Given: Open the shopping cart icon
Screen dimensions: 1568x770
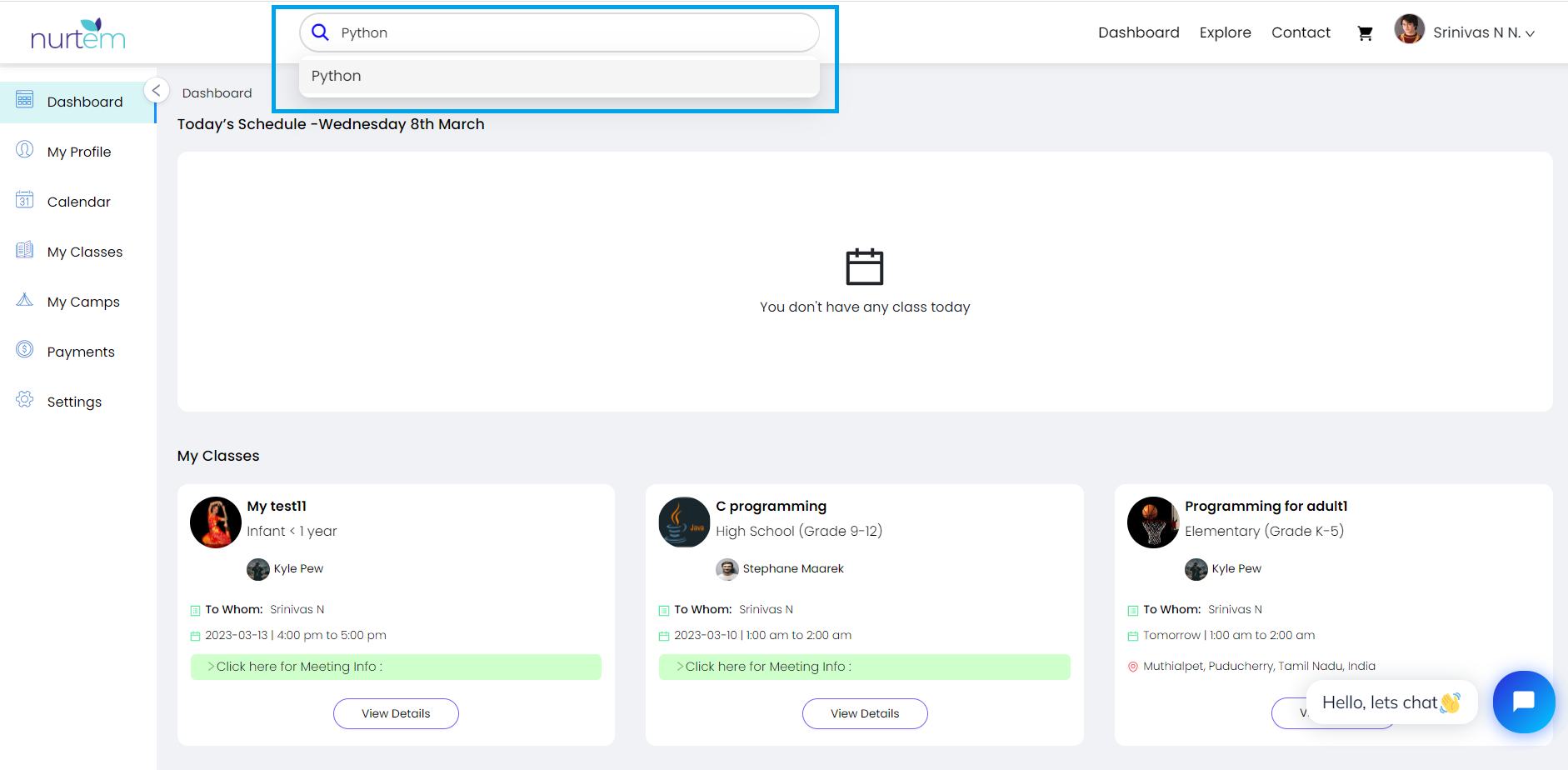Looking at the screenshot, I should tap(1365, 33).
